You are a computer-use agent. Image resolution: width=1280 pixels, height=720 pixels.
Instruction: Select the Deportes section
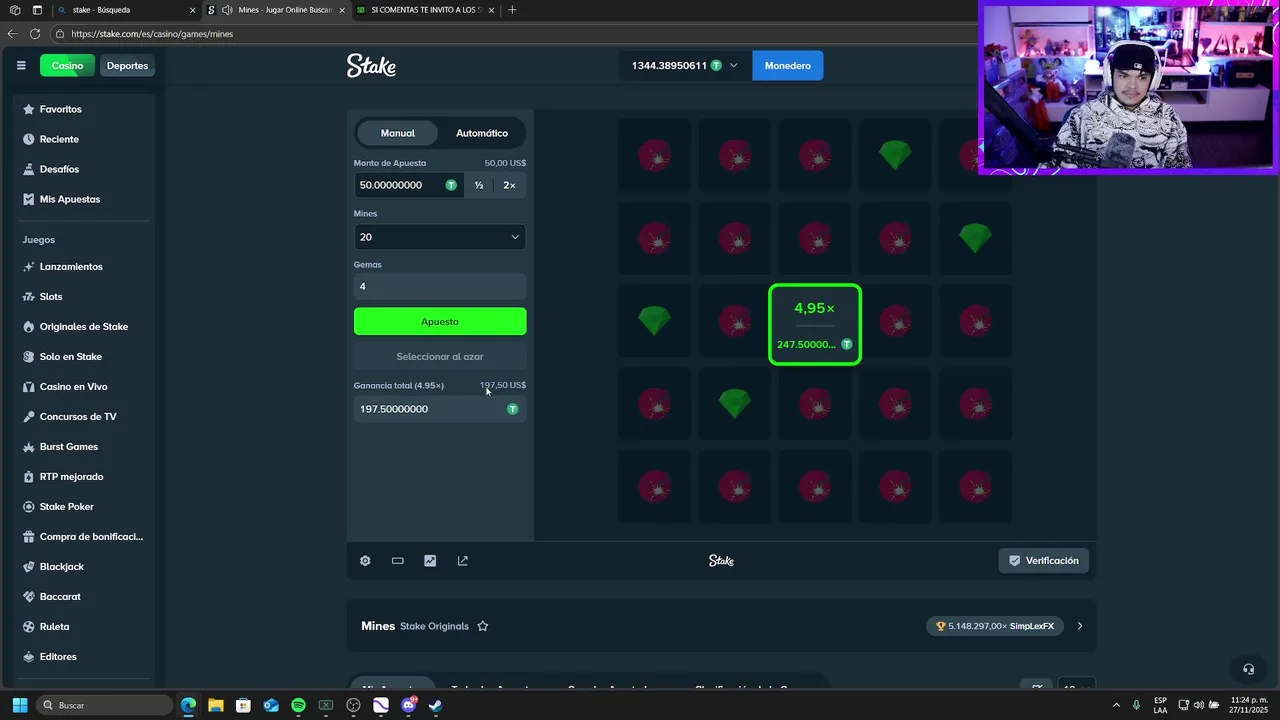point(127,66)
